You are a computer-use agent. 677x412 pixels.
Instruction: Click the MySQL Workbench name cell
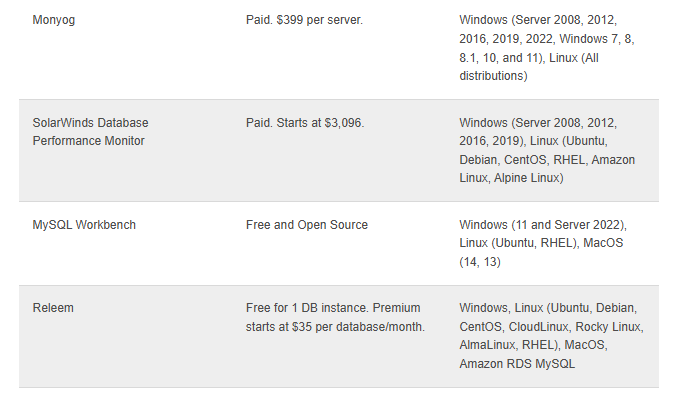coord(84,225)
